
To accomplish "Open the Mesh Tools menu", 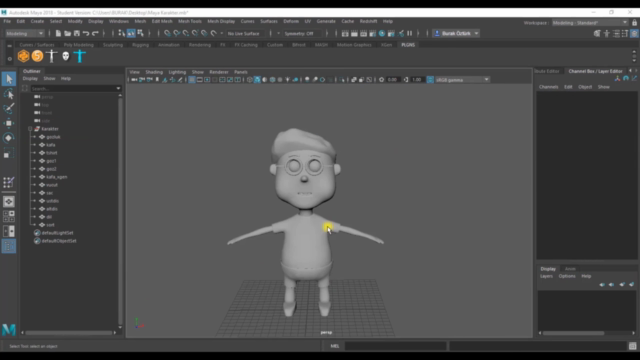I will point(190,21).
